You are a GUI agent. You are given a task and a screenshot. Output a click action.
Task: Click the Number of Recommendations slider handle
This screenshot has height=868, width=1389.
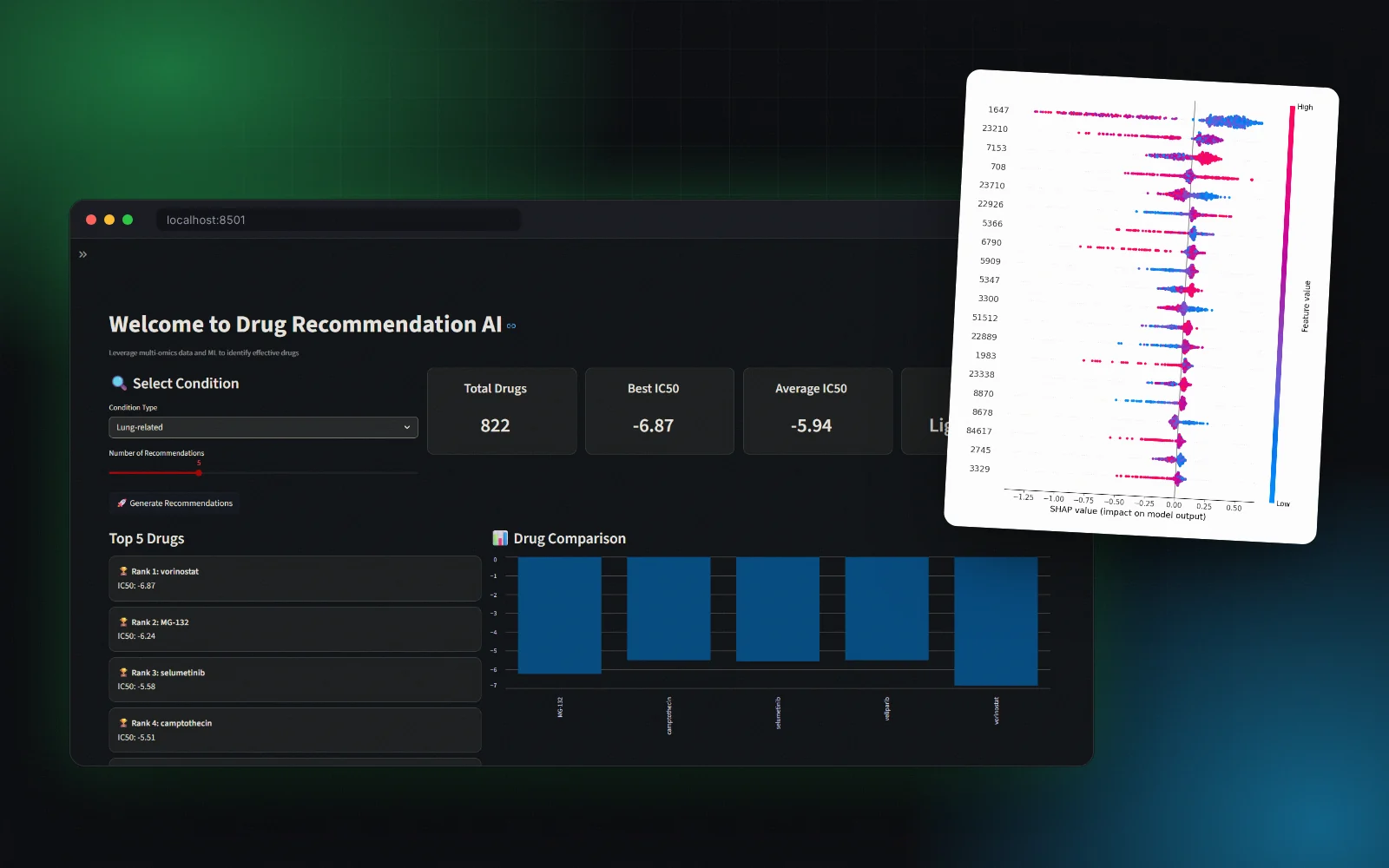[x=199, y=473]
